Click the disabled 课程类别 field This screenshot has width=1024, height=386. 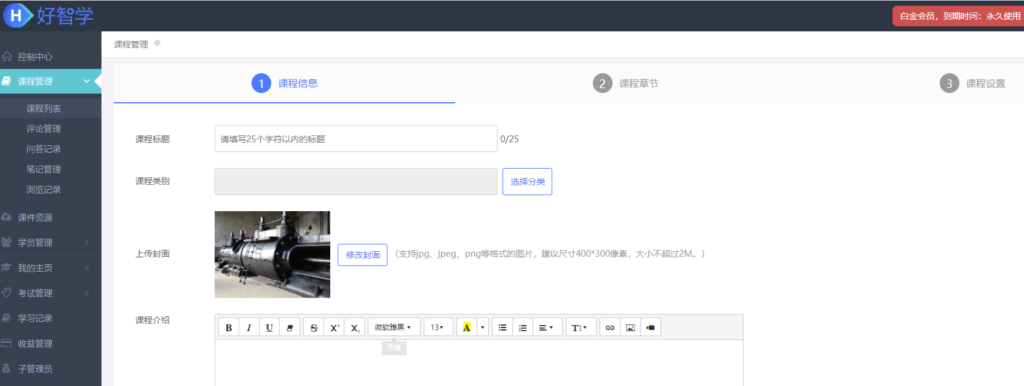coord(356,182)
